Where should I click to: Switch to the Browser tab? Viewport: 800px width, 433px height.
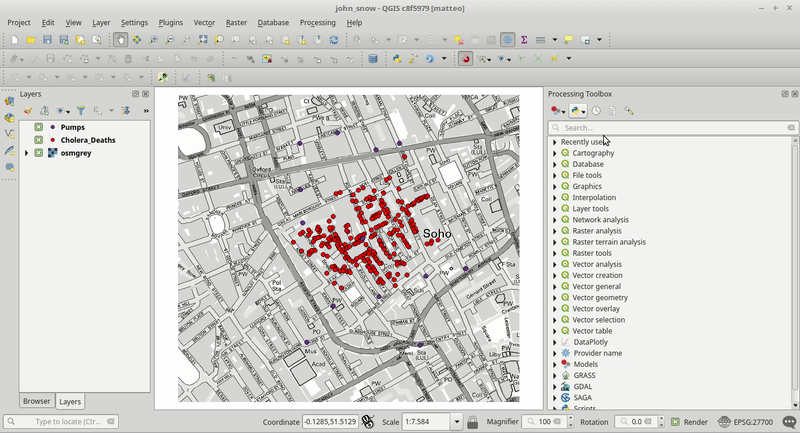(x=37, y=401)
